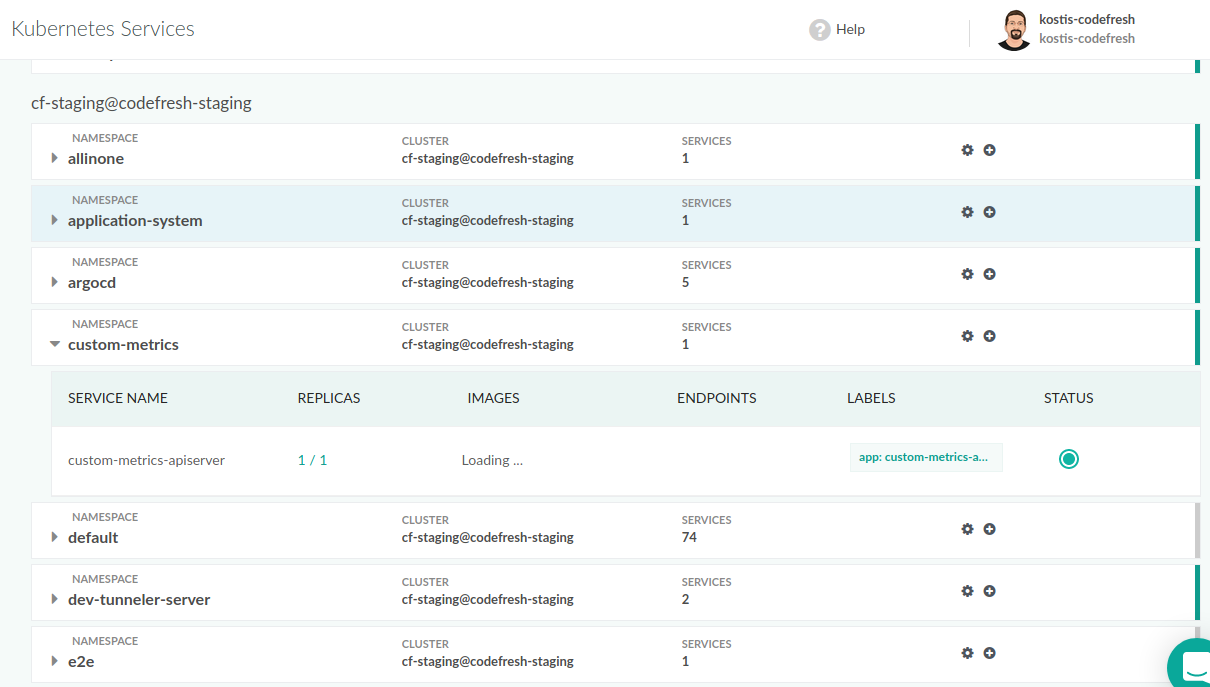Open the chat widget bubble
The height and width of the screenshot is (687, 1210).
click(1190, 665)
